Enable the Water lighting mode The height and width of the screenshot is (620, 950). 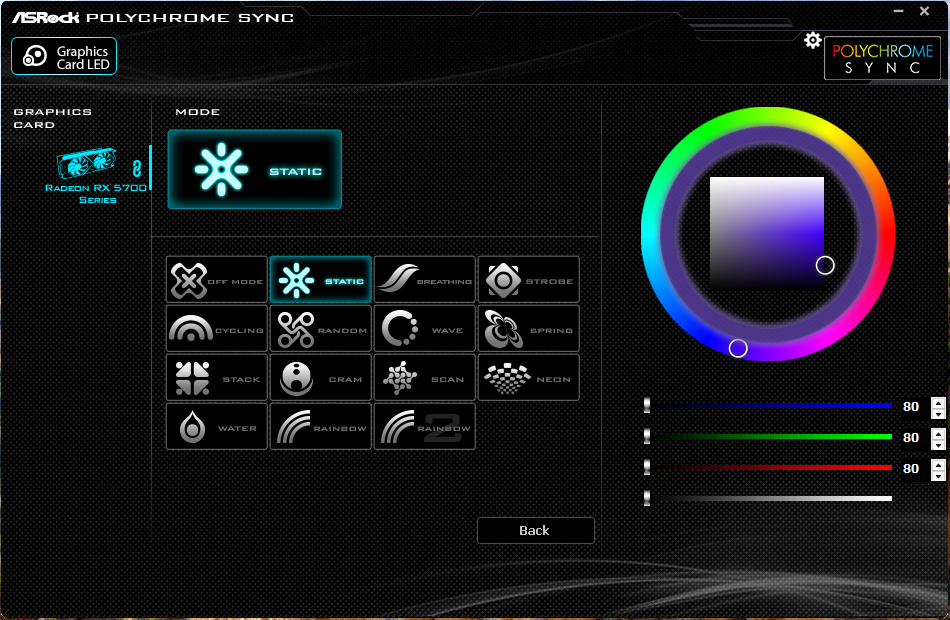coord(216,427)
